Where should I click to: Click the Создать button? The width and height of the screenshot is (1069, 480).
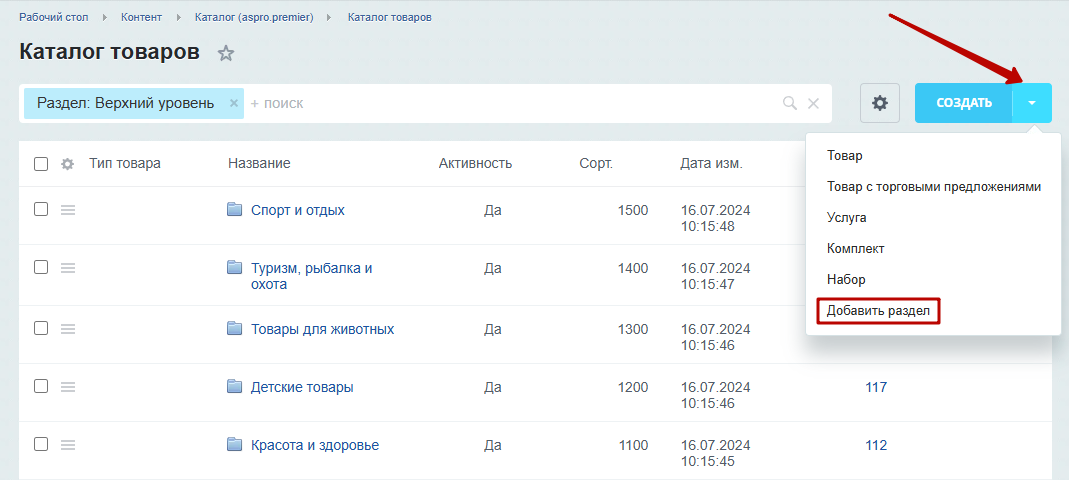coord(963,103)
